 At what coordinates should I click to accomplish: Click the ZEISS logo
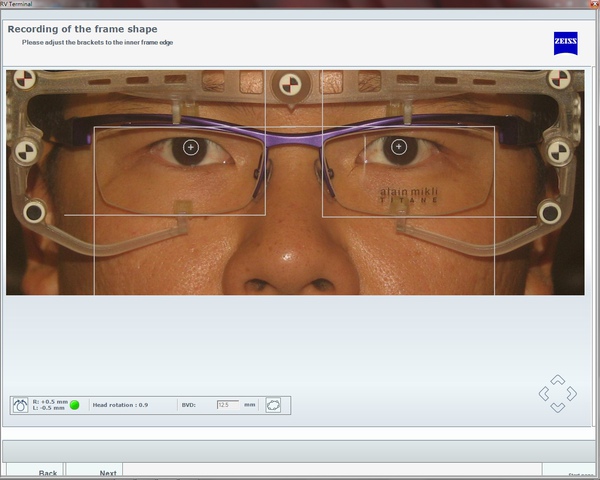[x=566, y=43]
